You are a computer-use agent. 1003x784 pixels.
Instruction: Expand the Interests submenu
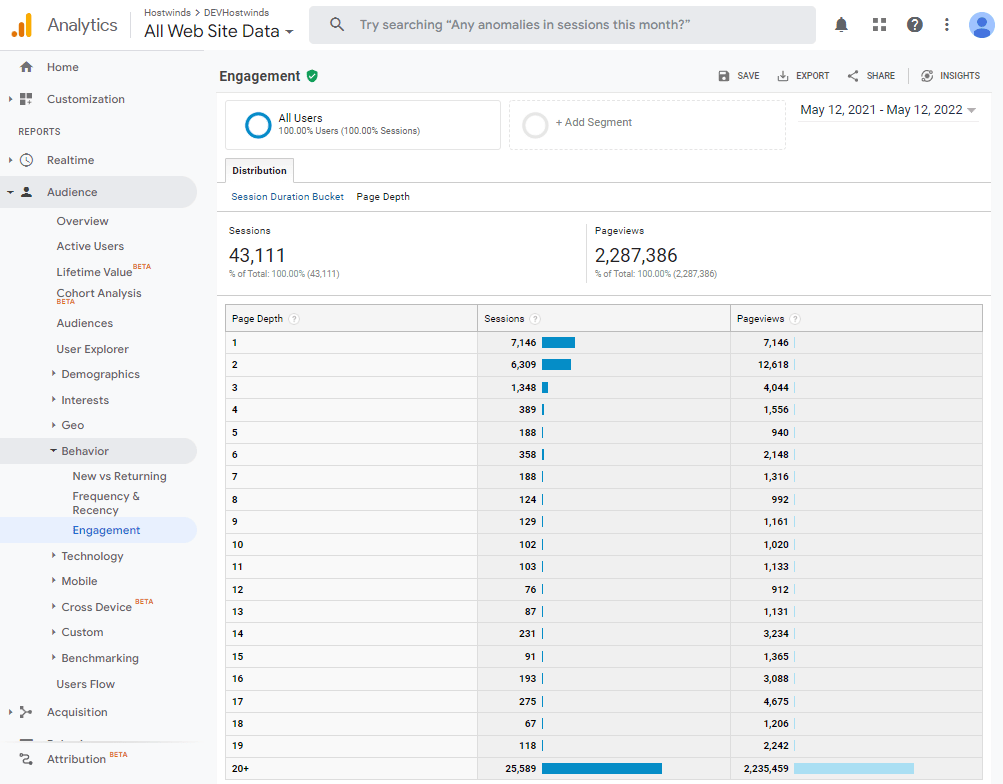pyautogui.click(x=54, y=399)
